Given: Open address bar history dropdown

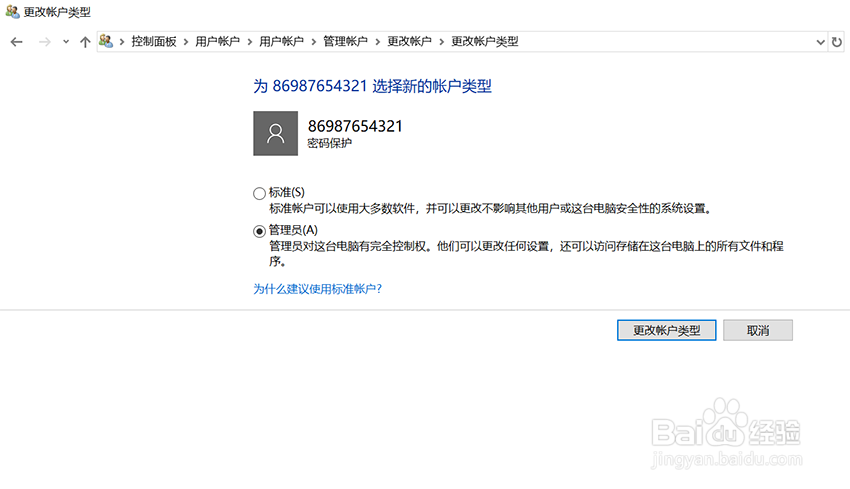Looking at the screenshot, I should (x=820, y=42).
